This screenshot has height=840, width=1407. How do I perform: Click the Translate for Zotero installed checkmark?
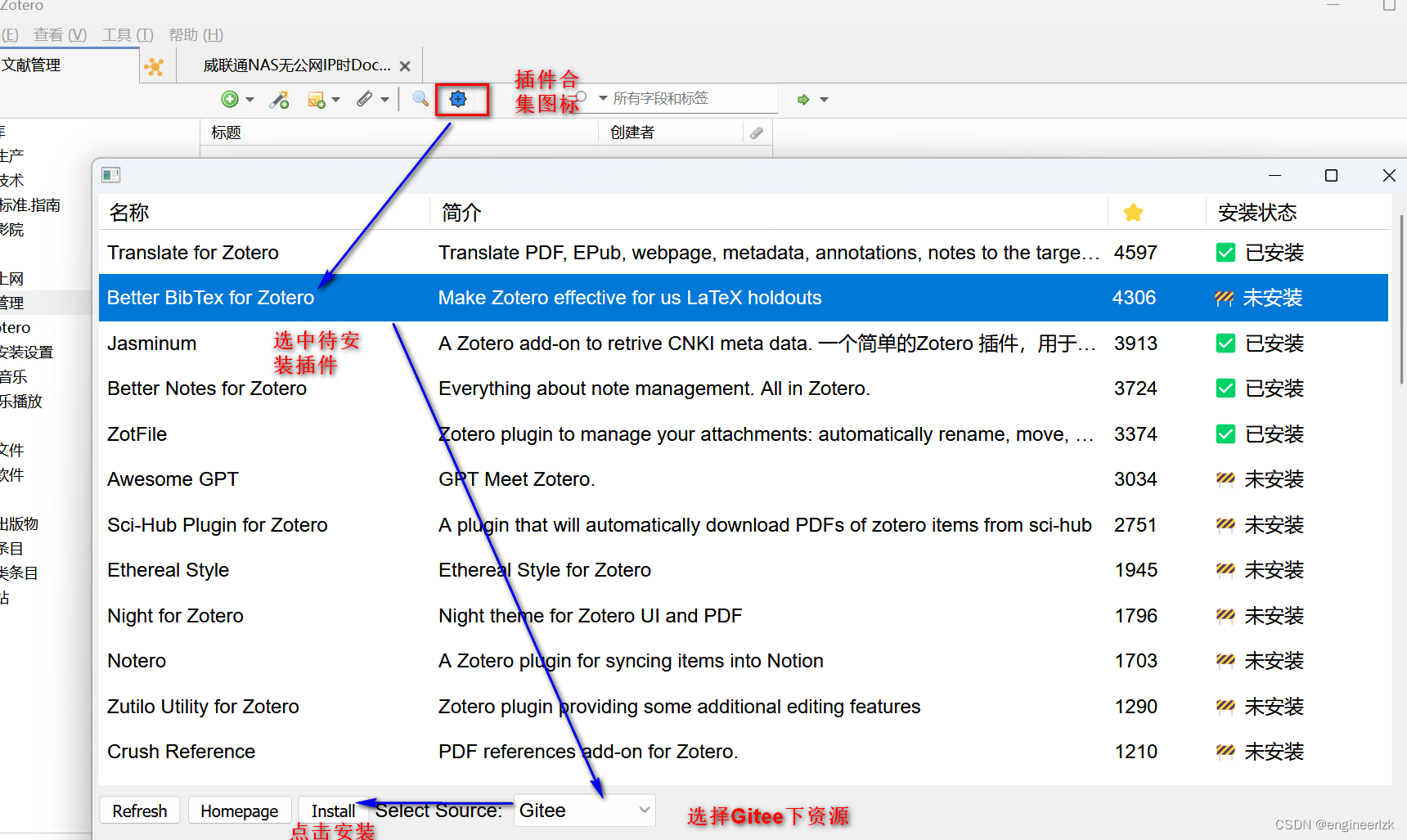(1225, 253)
